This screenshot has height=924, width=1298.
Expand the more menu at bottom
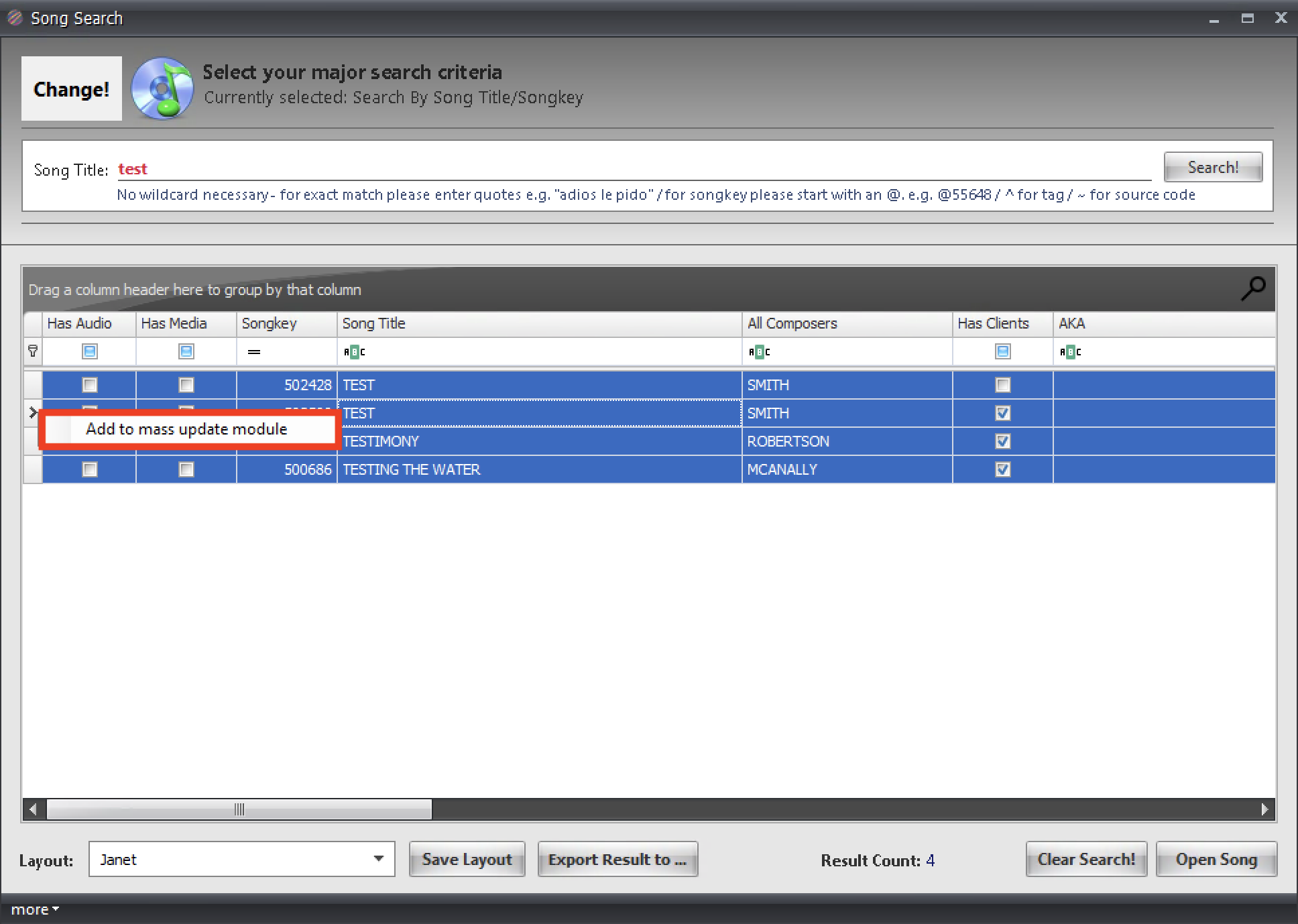click(35, 910)
